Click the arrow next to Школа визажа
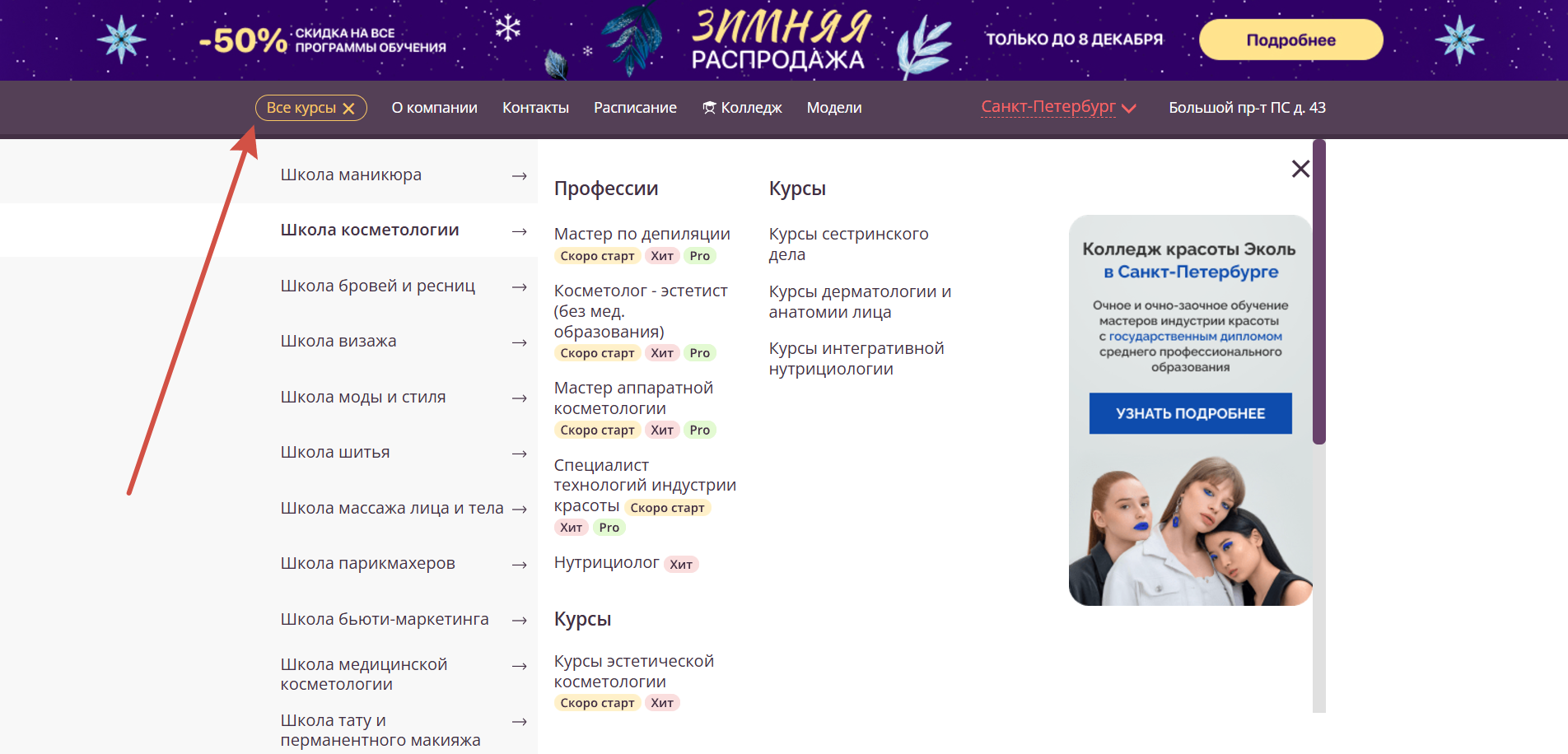Viewport: 1568px width, 754px height. coord(519,342)
